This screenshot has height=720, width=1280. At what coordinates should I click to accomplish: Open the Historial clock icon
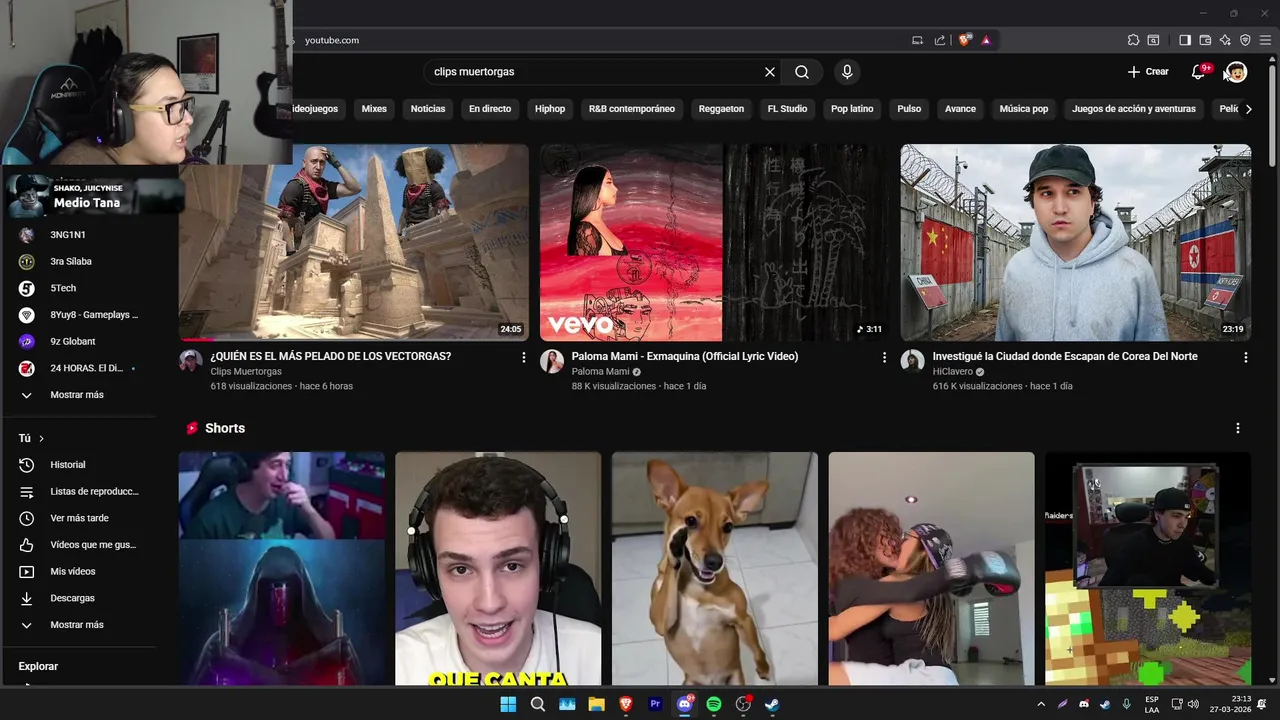tap(27, 465)
